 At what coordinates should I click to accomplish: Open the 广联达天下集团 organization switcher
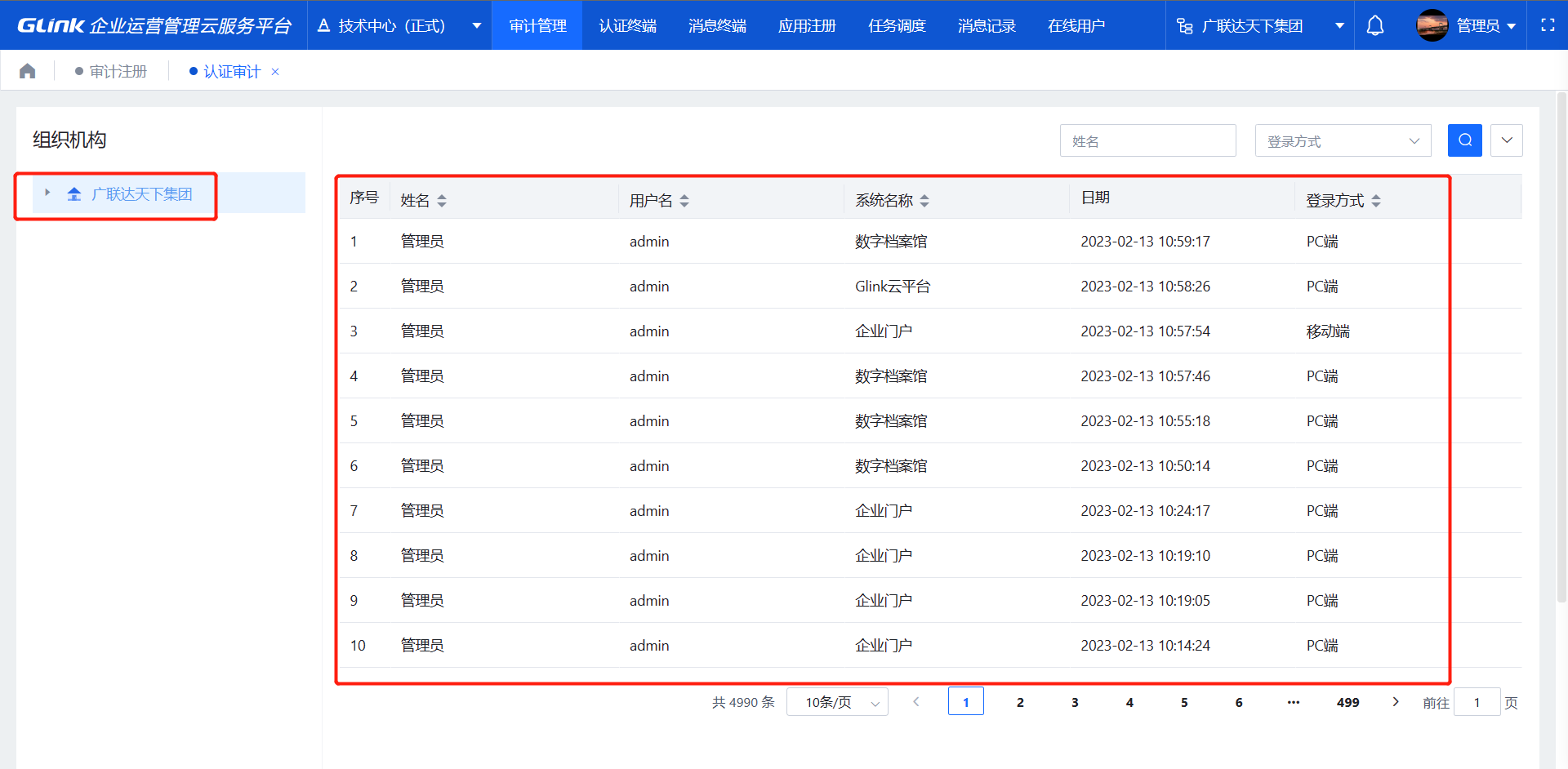tap(1259, 25)
